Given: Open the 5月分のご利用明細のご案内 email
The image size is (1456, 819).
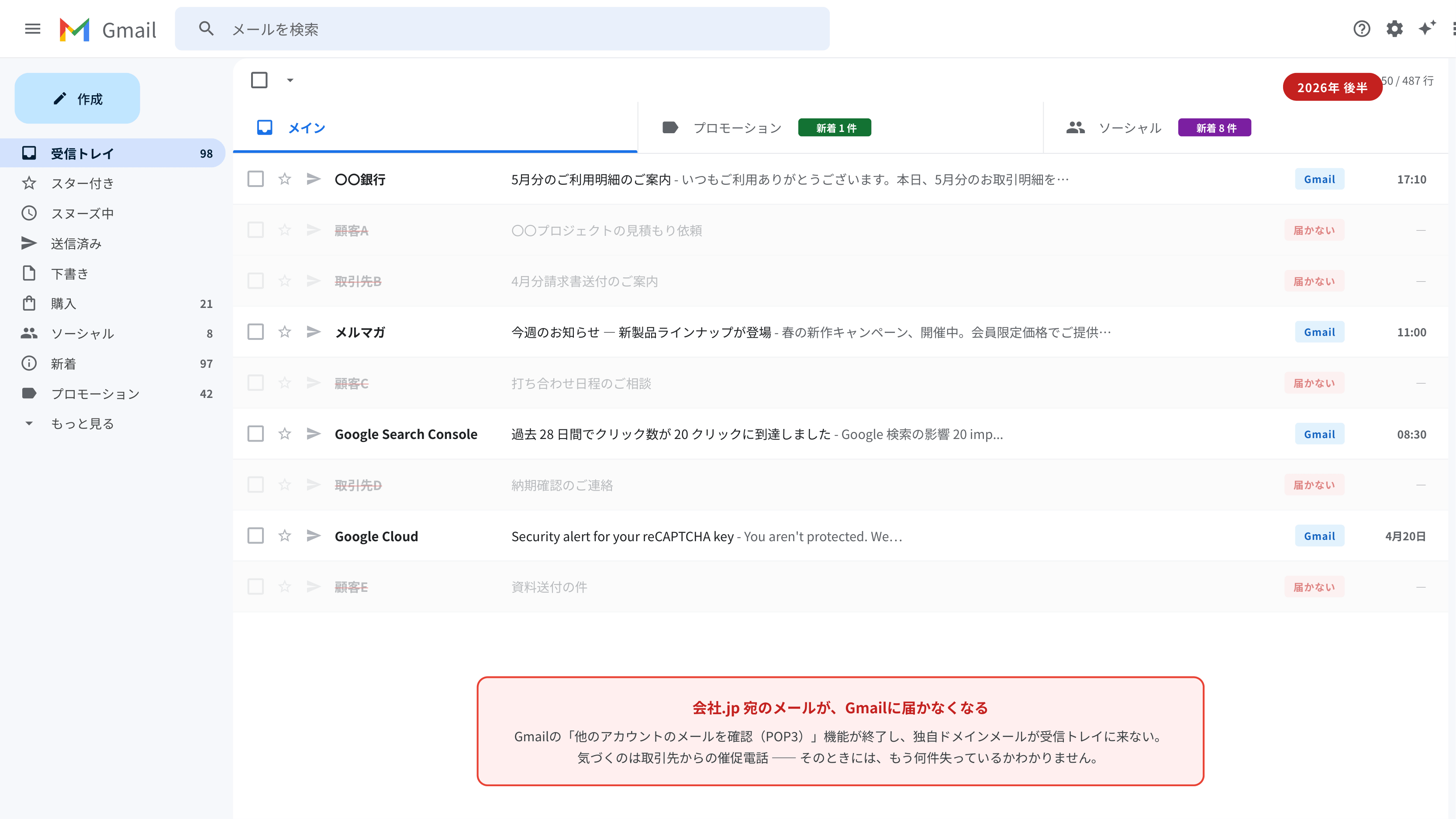Looking at the screenshot, I should [x=840, y=179].
